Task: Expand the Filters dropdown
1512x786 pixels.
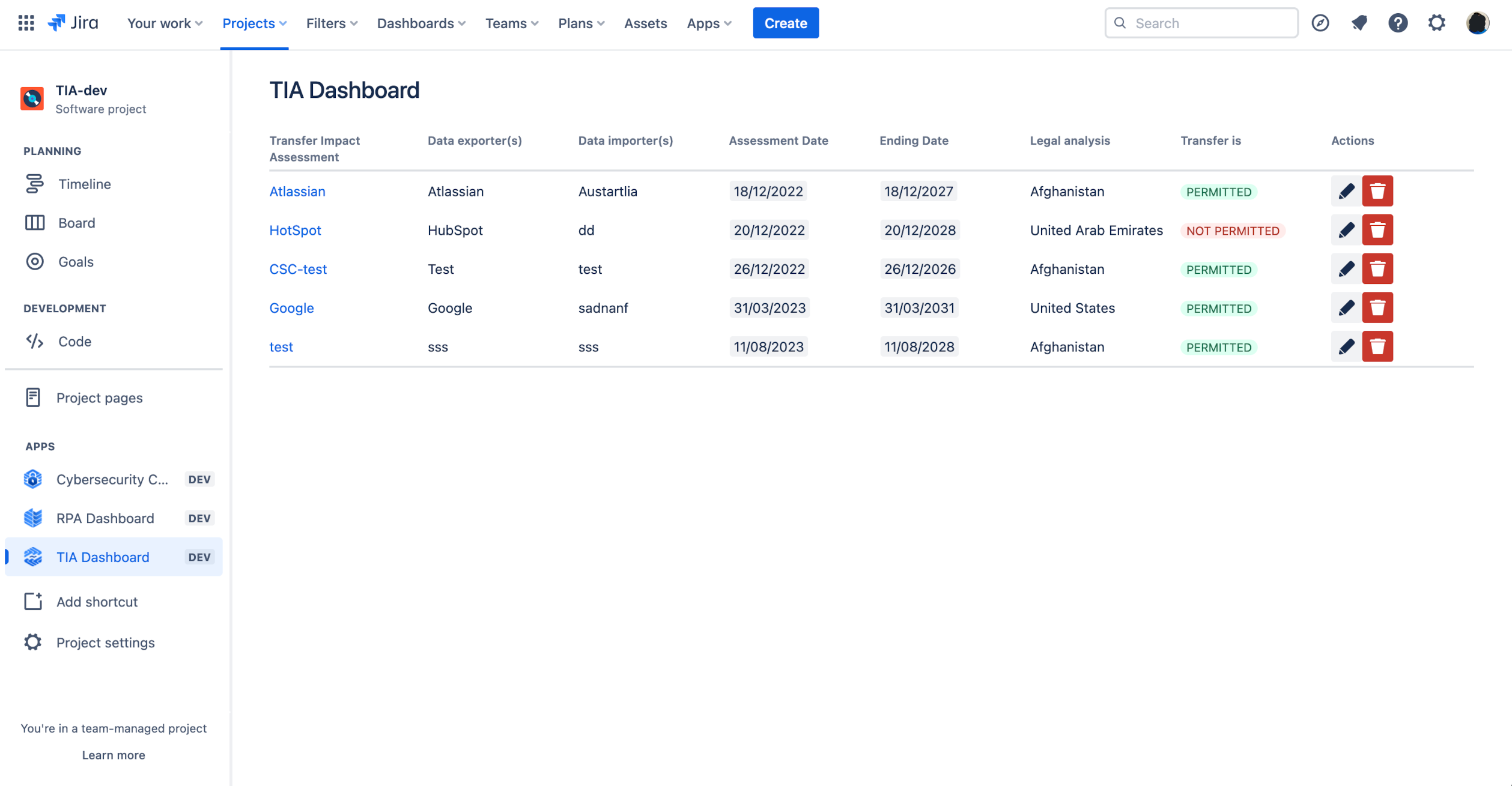Action: (332, 23)
